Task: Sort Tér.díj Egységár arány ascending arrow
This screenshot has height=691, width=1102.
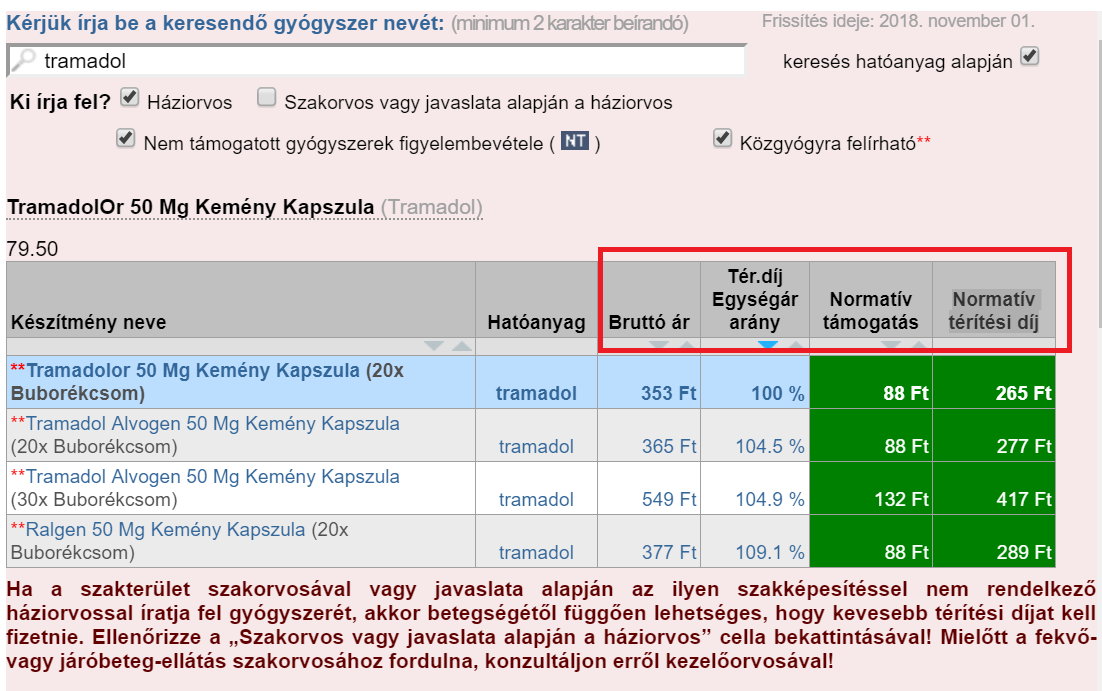Action: 796,345
